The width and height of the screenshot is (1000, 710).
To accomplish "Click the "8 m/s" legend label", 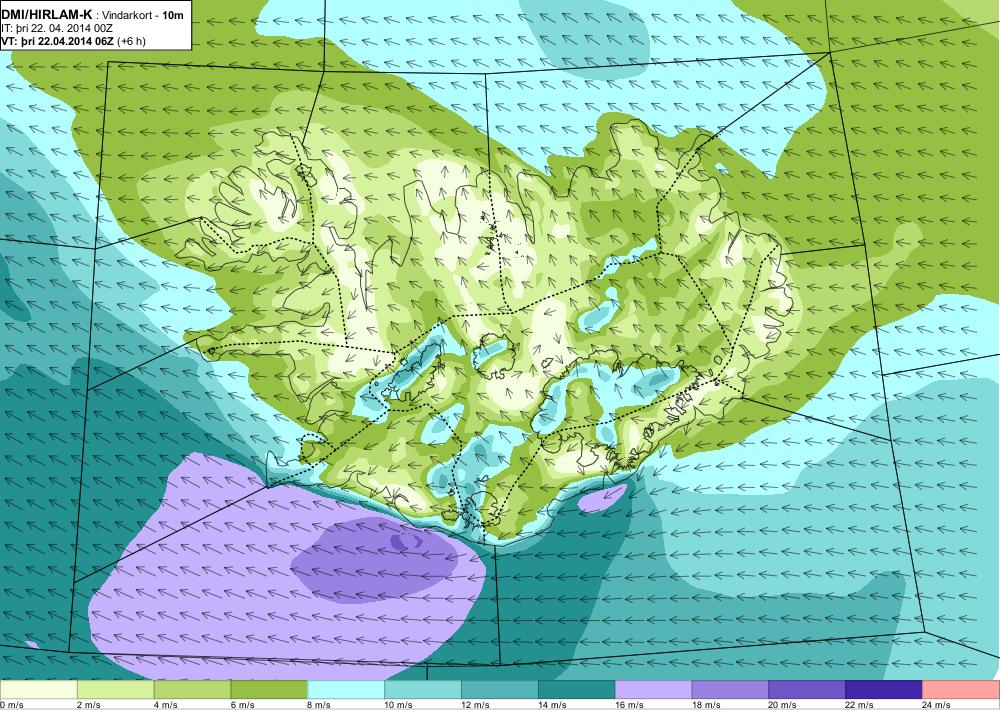I will pyautogui.click(x=320, y=705).
